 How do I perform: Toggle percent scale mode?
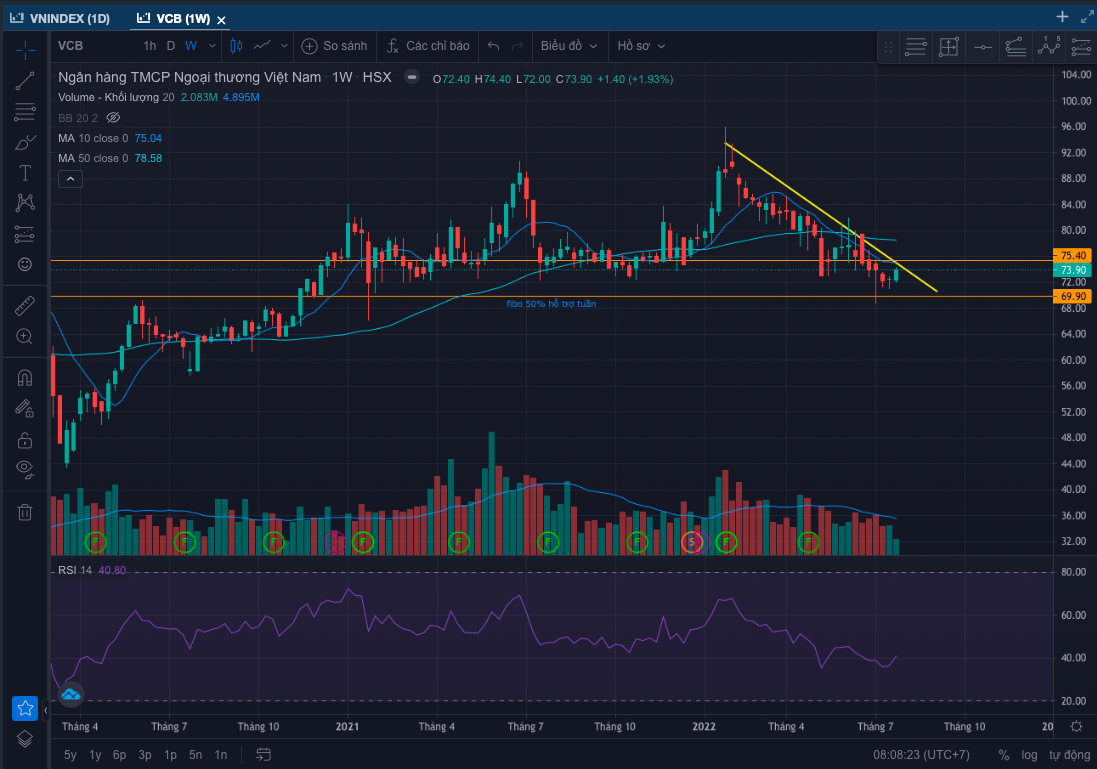click(1003, 754)
